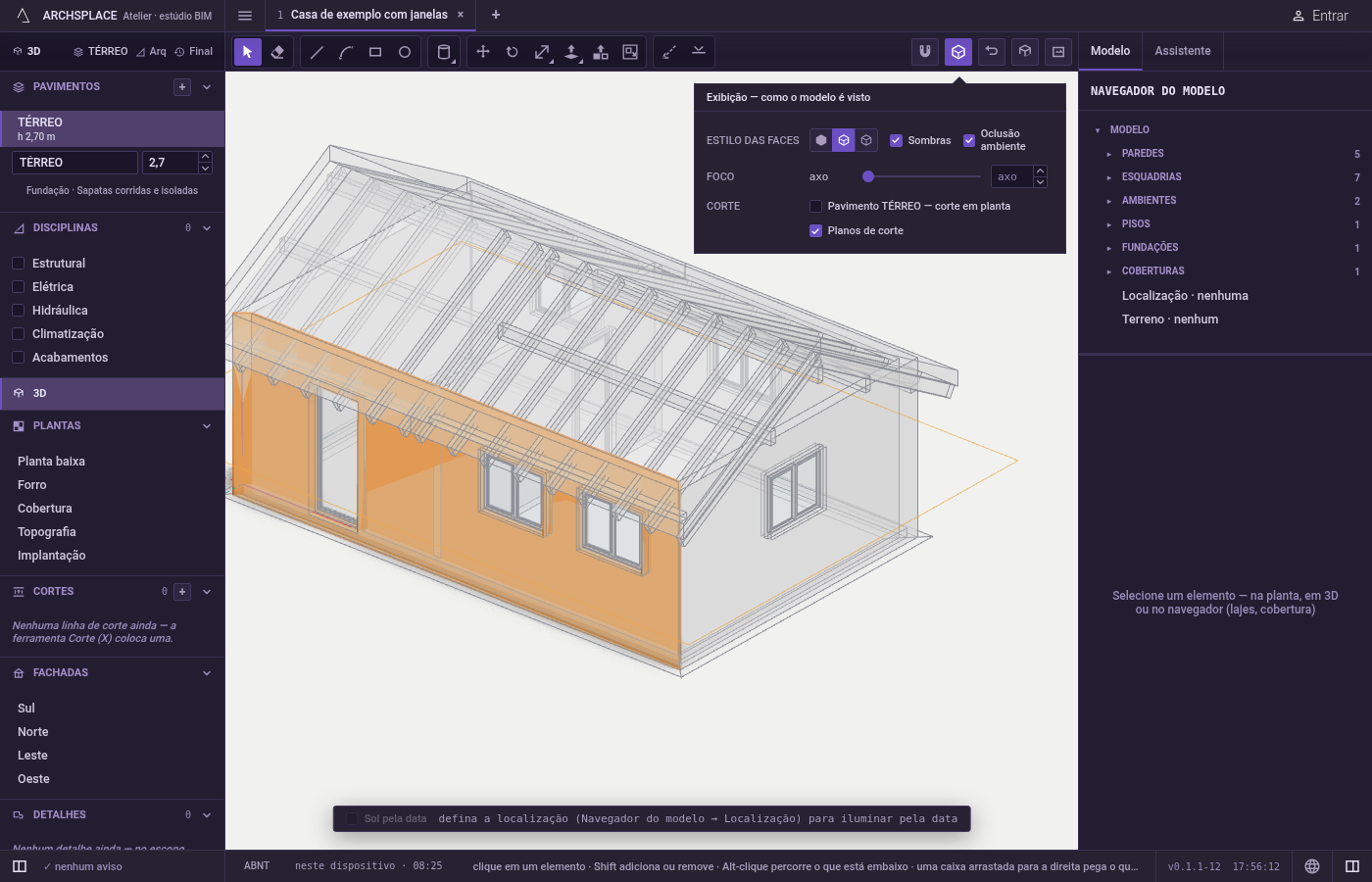Pick the circle drawing tool

tap(405, 52)
